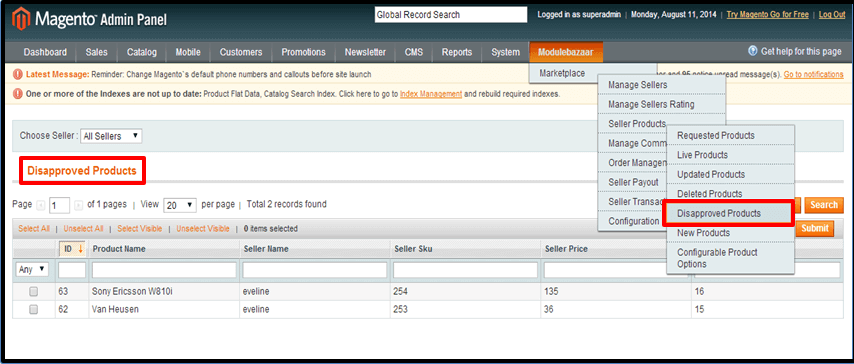Click the help icon beside Get help
This screenshot has width=854, height=364.
(x=753, y=51)
